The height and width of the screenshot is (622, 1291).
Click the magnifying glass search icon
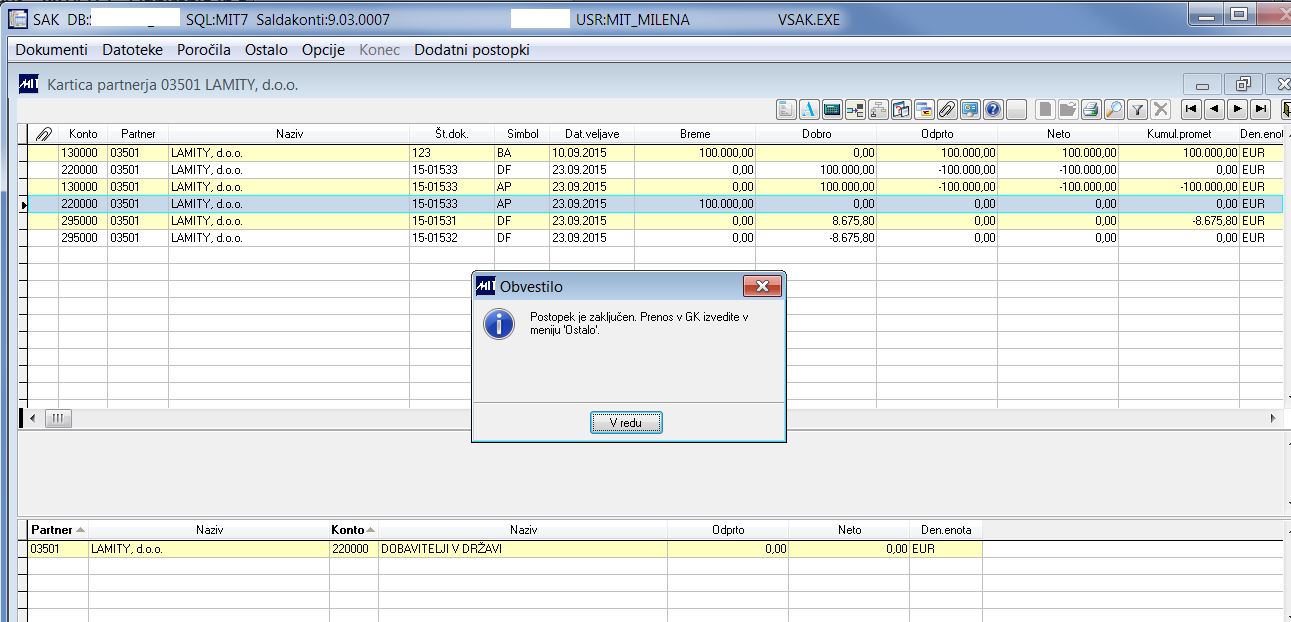(x=1114, y=109)
